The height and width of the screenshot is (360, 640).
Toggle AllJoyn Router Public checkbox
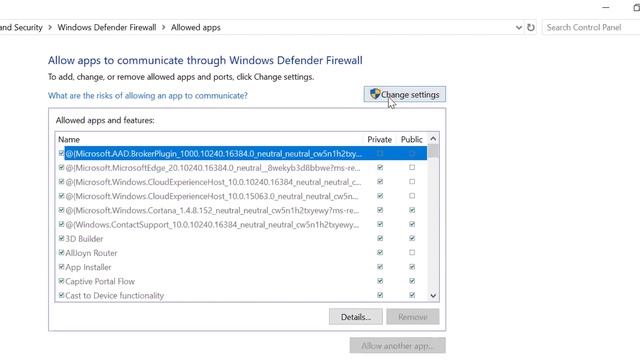(x=412, y=253)
